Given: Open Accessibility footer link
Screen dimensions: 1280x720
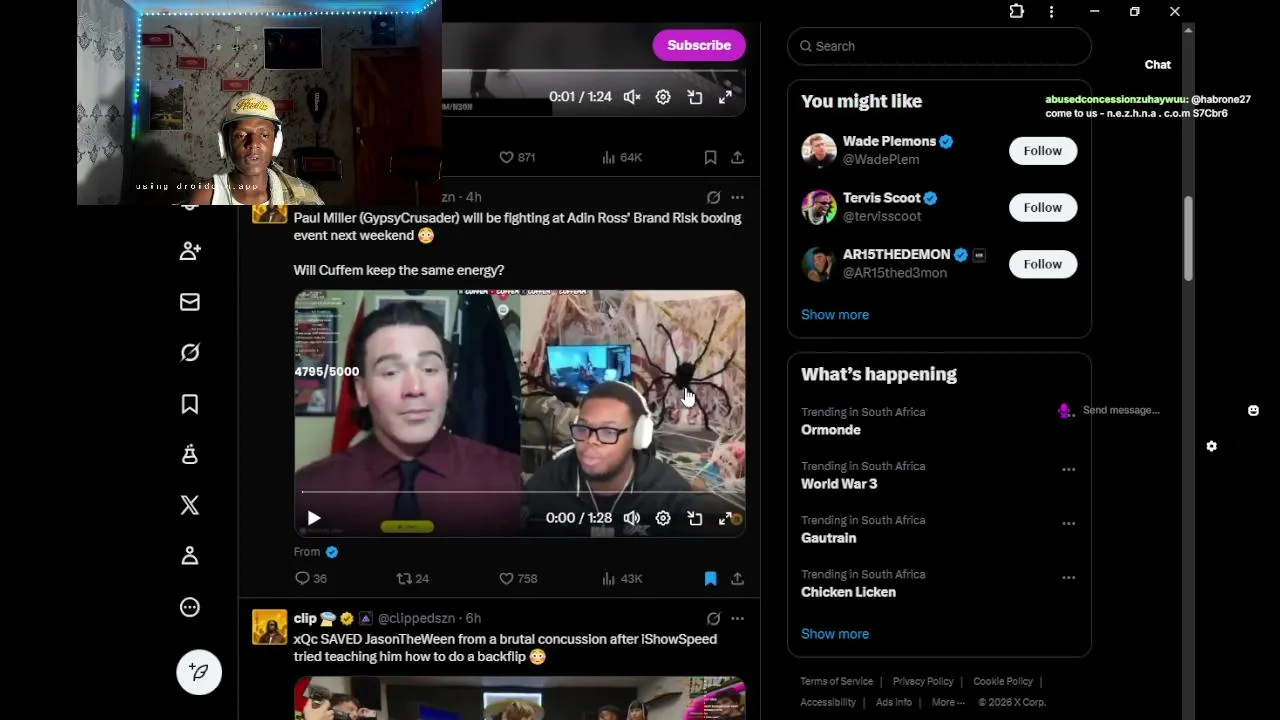Looking at the screenshot, I should coord(828,702).
